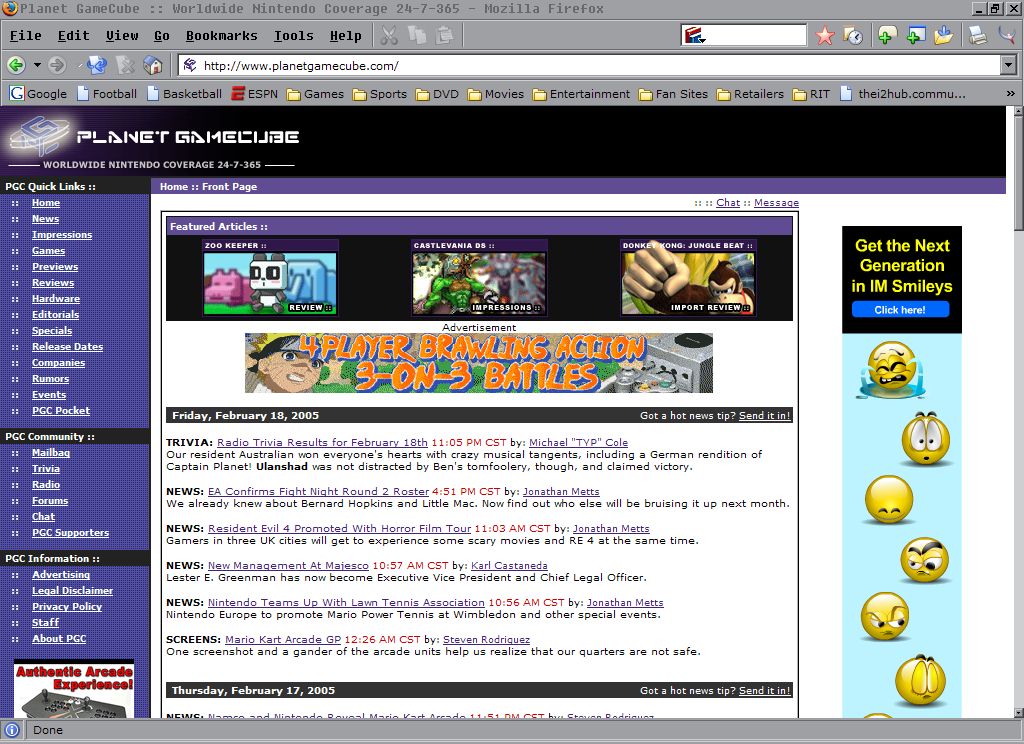Open the History clock toolbar icon
1024x744 pixels.
pos(852,36)
